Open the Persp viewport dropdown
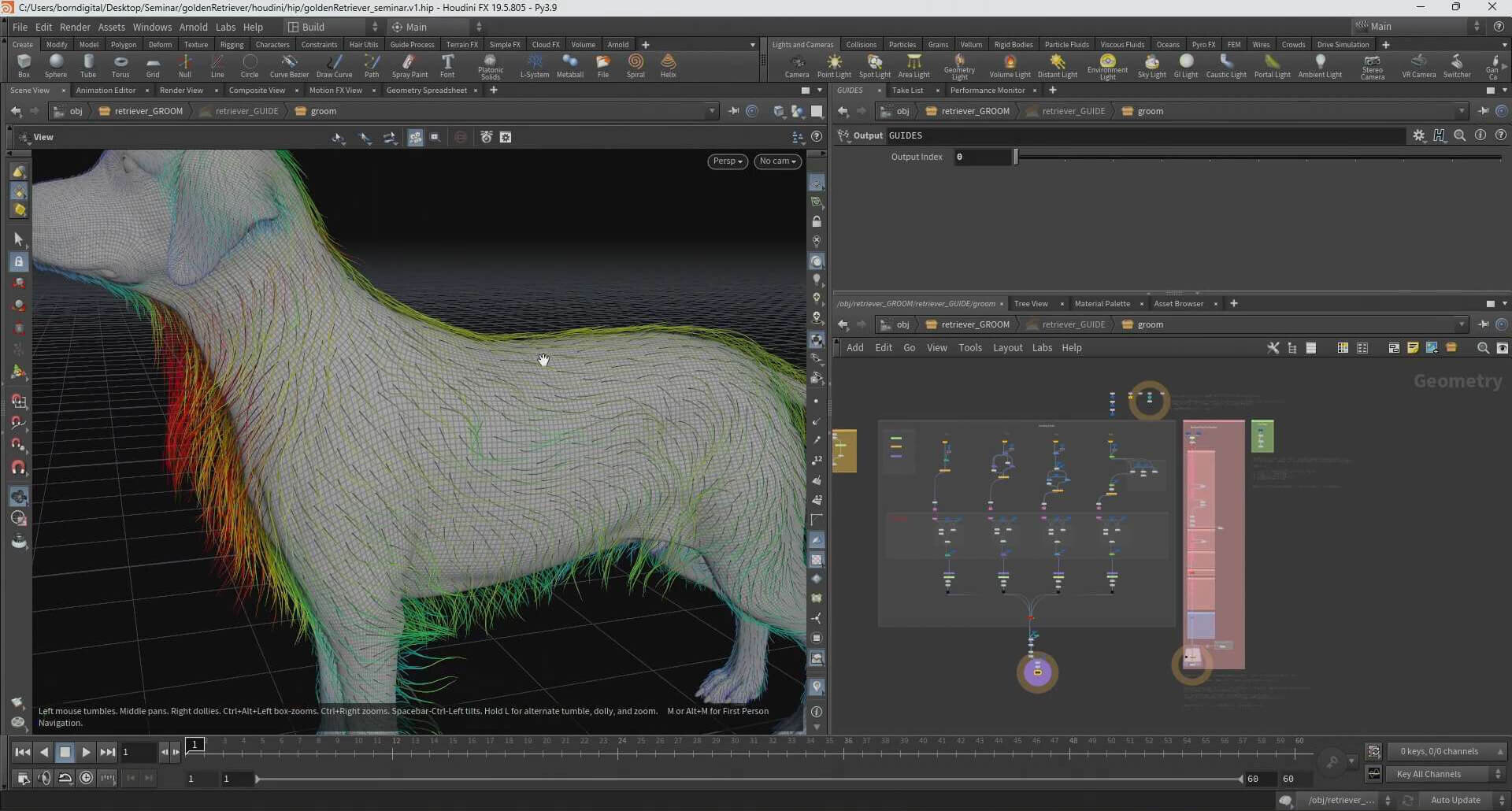The height and width of the screenshot is (811, 1512). point(727,161)
